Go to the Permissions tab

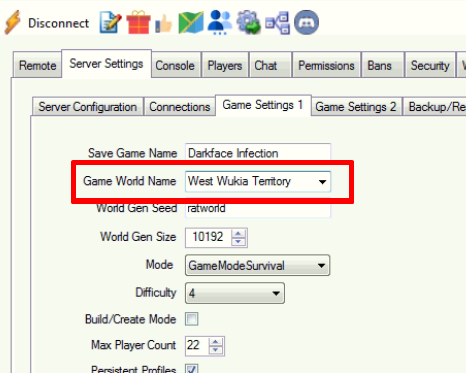pyautogui.click(x=326, y=65)
